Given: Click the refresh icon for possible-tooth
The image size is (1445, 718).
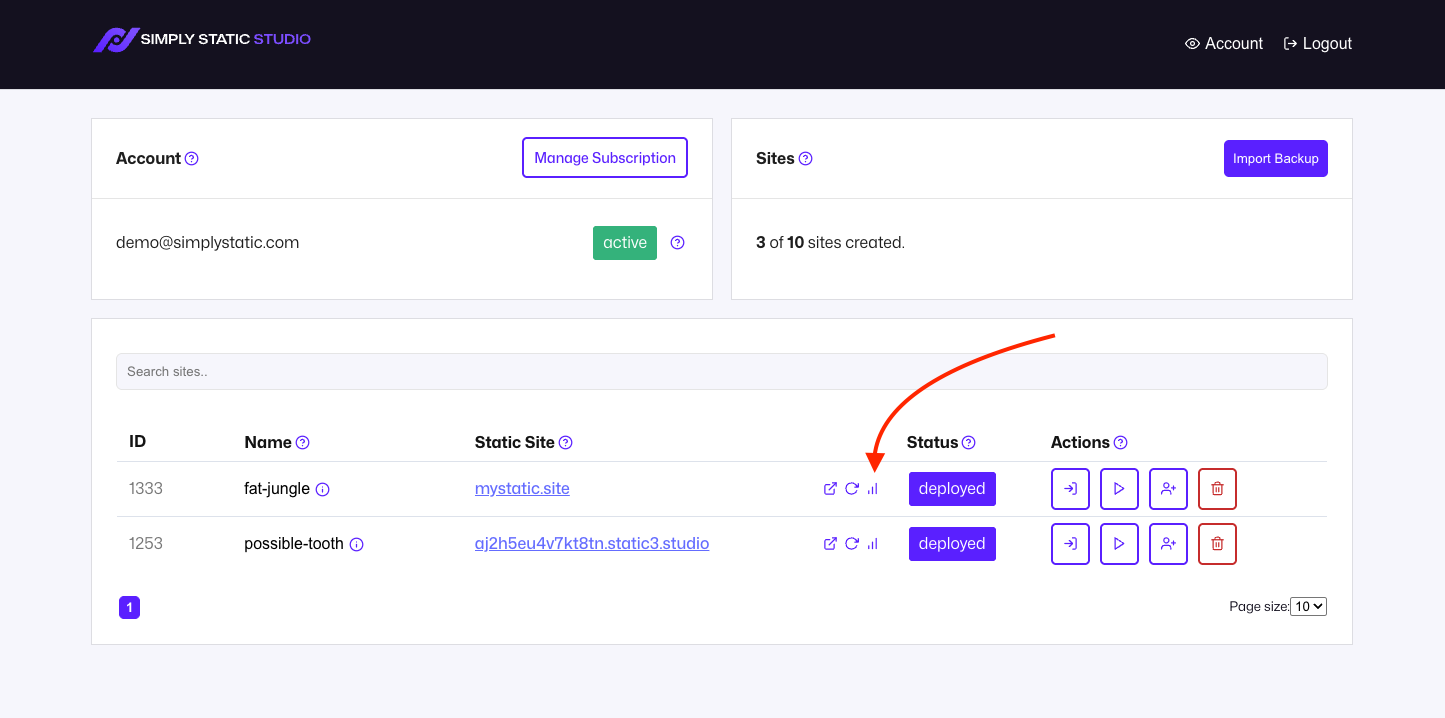Looking at the screenshot, I should click(852, 544).
